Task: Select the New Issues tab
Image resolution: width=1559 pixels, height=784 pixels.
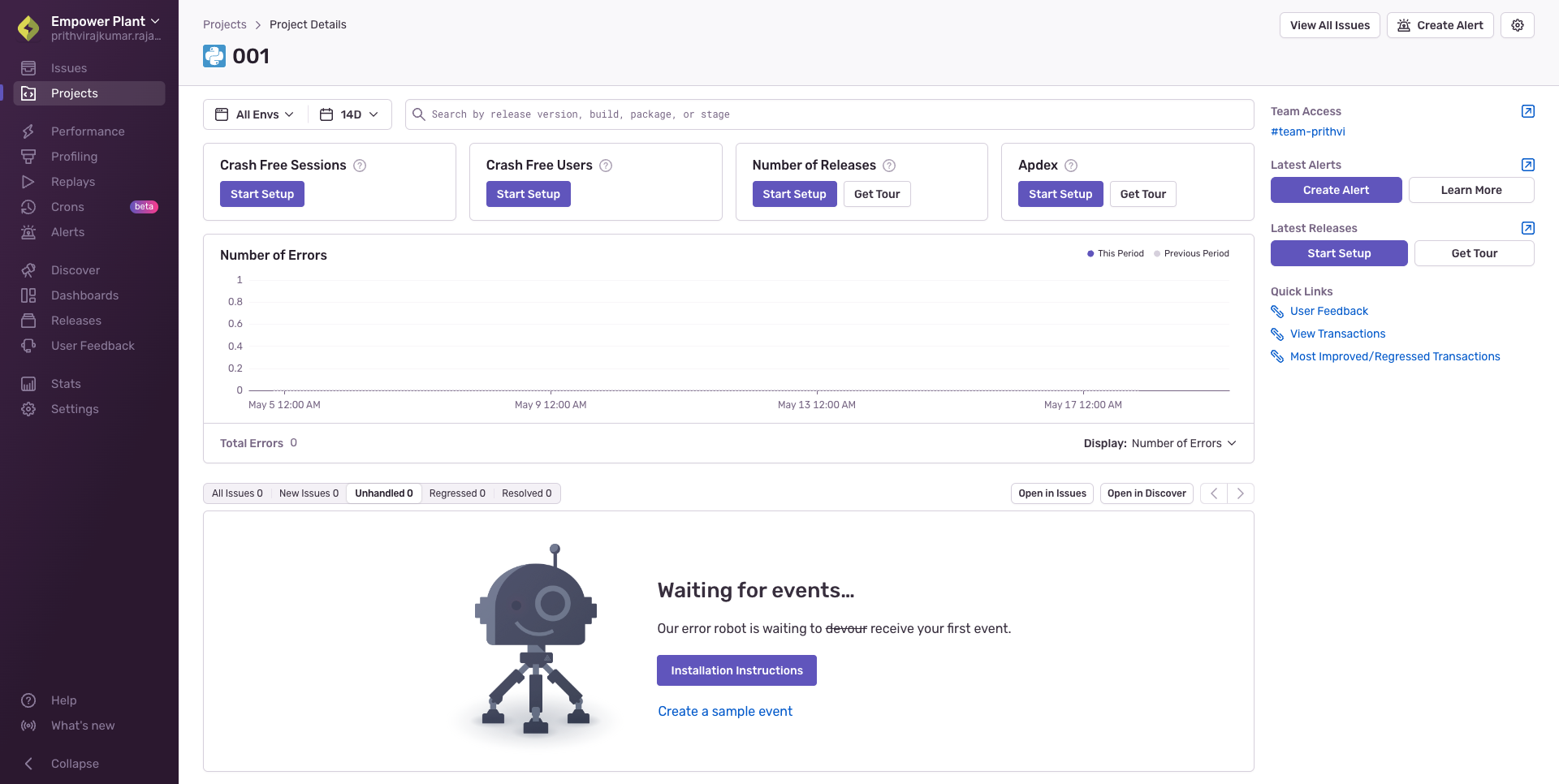Action: click(x=309, y=493)
